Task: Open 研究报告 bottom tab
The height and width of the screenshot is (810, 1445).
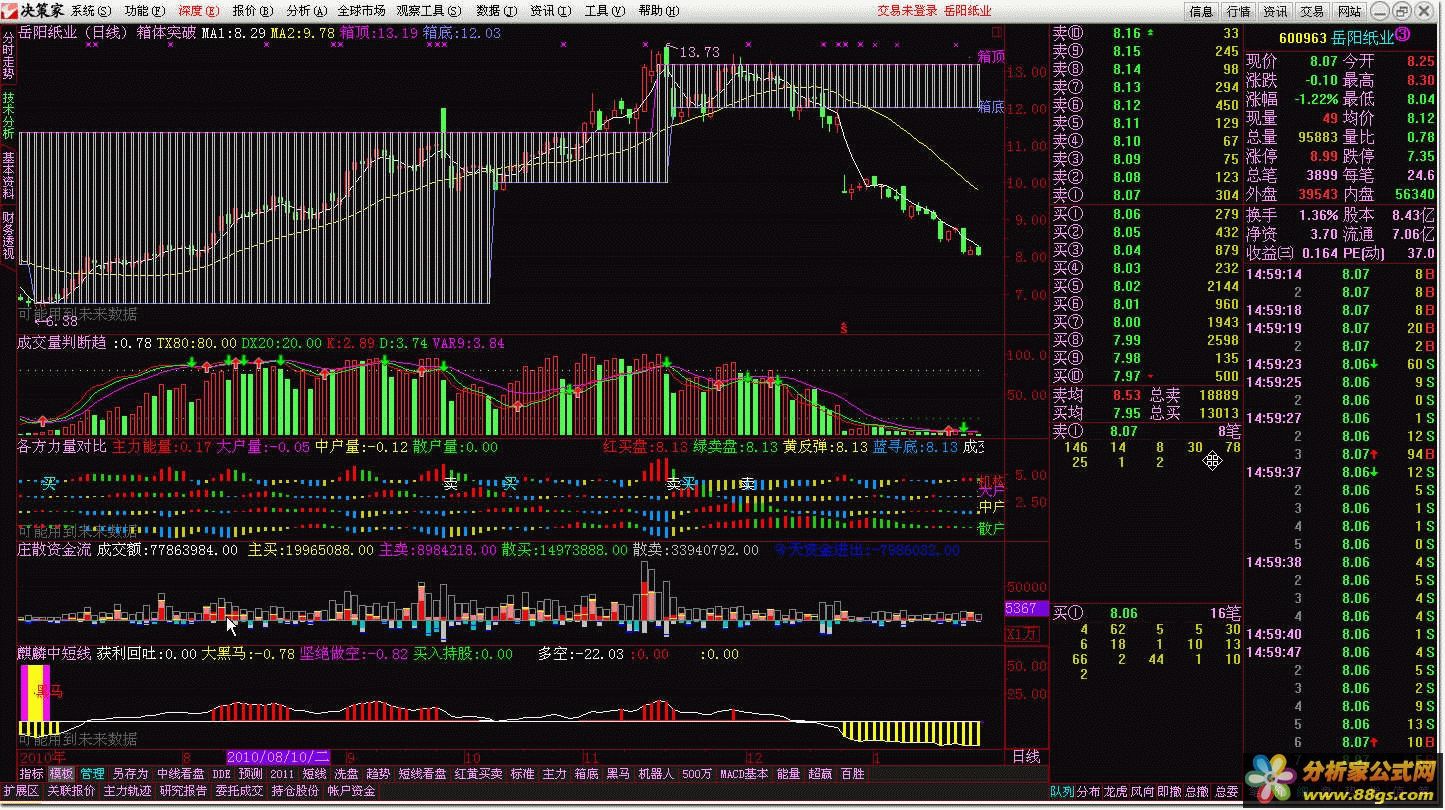Action: point(183,791)
